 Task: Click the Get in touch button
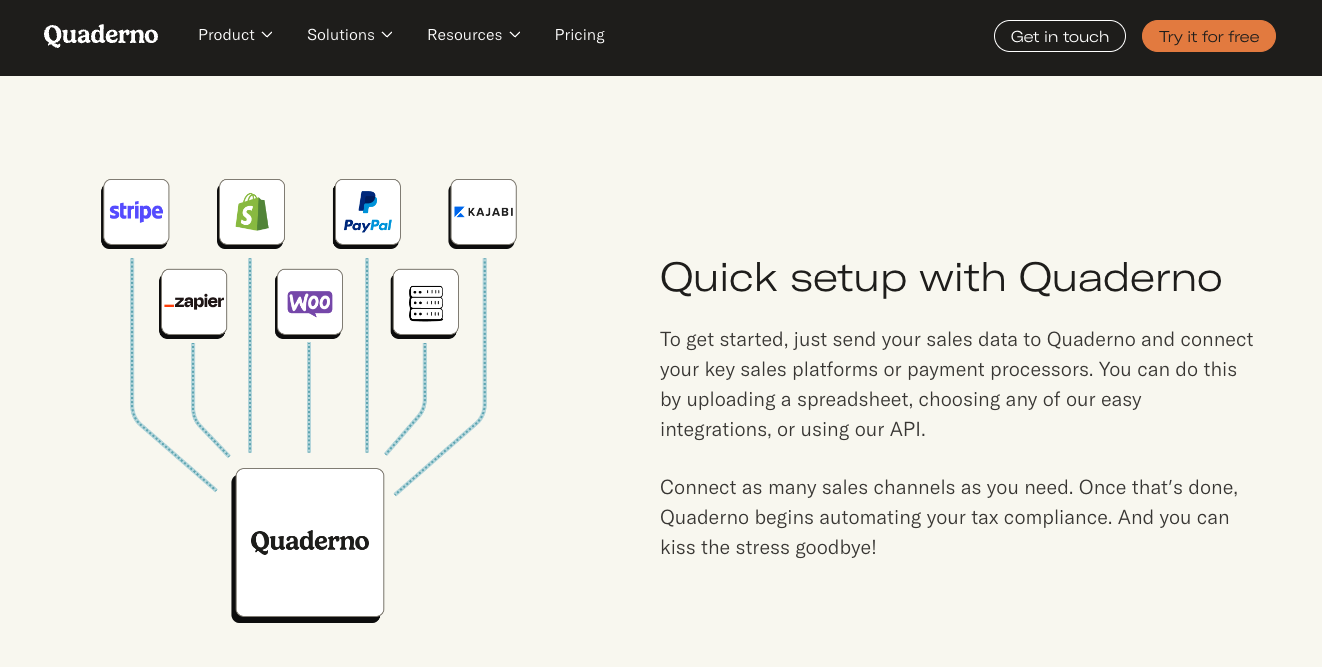point(1060,36)
